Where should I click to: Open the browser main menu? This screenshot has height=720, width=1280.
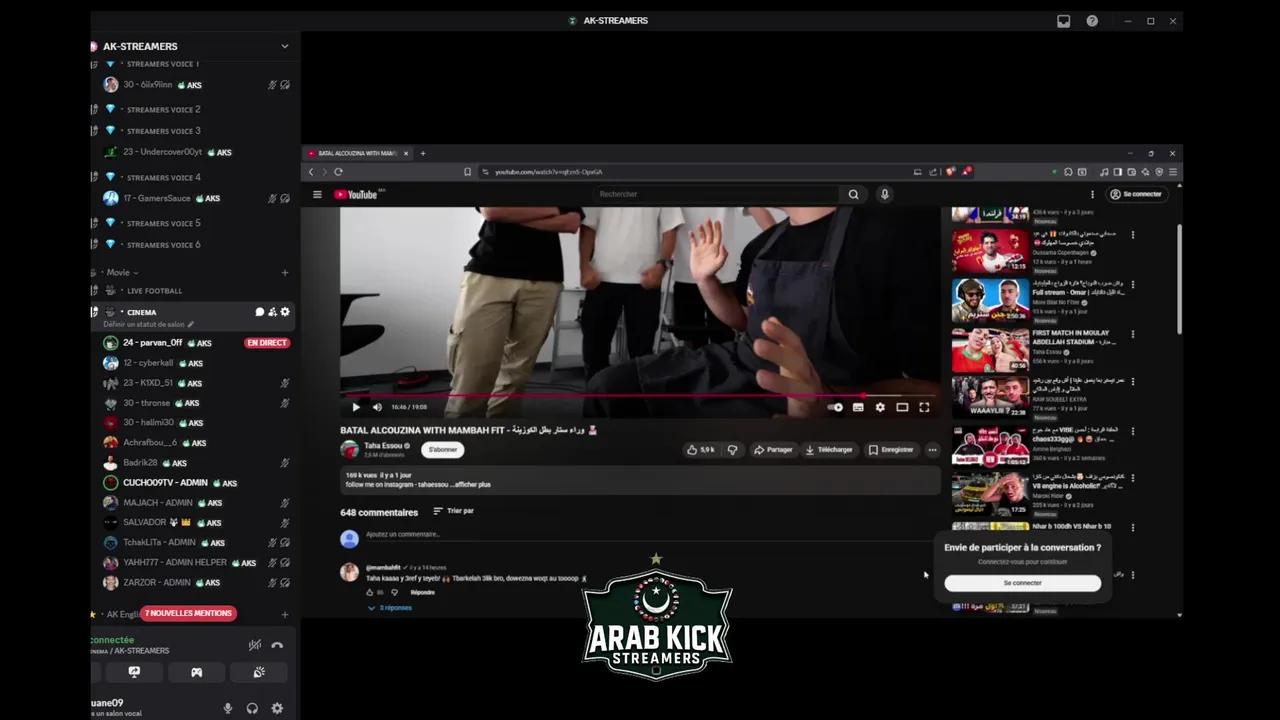(x=1173, y=172)
